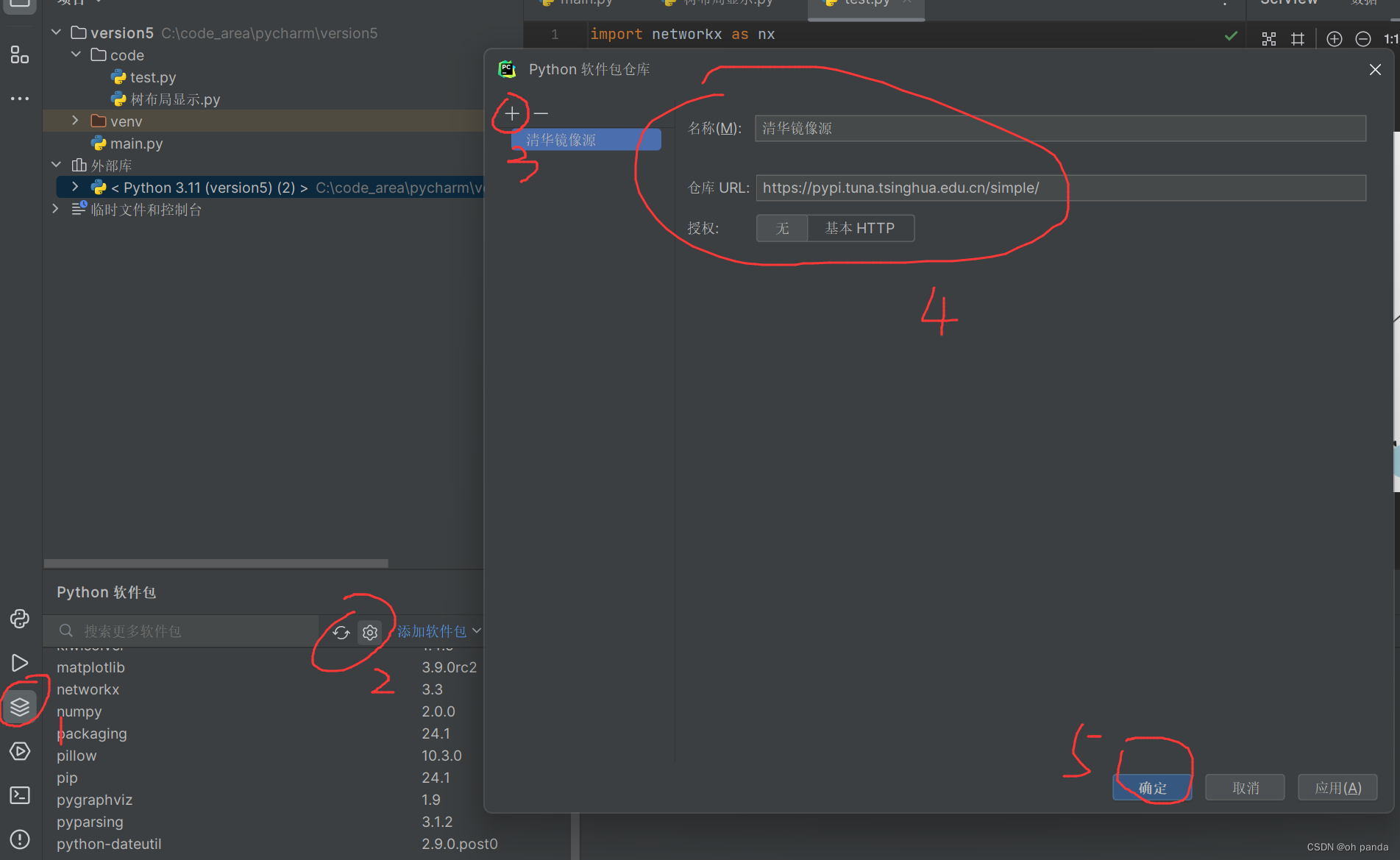This screenshot has height=860, width=1400.
Task: Open the Services sidebar icon
Action: [x=20, y=751]
